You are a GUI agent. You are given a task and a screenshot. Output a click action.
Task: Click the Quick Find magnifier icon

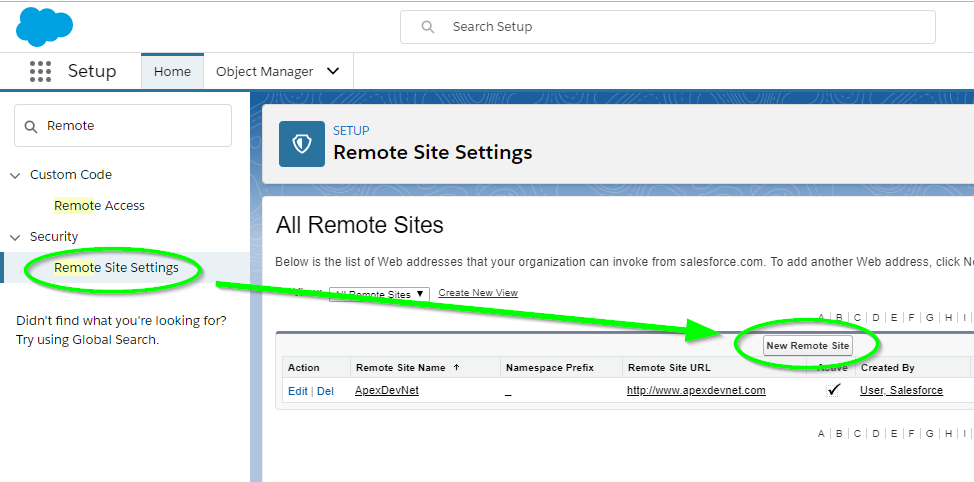pyautogui.click(x=30, y=126)
